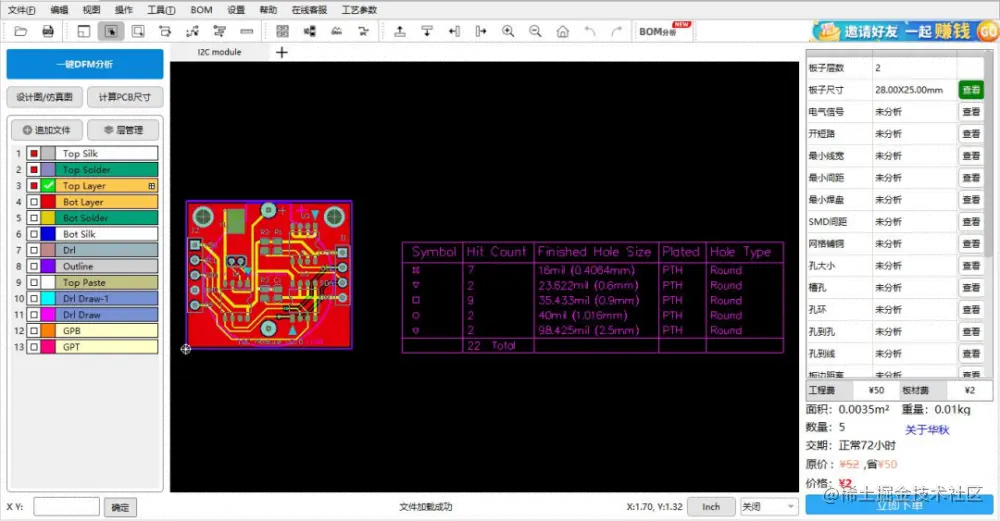Open the BOM menu
1000x521 pixels.
(x=202, y=10)
